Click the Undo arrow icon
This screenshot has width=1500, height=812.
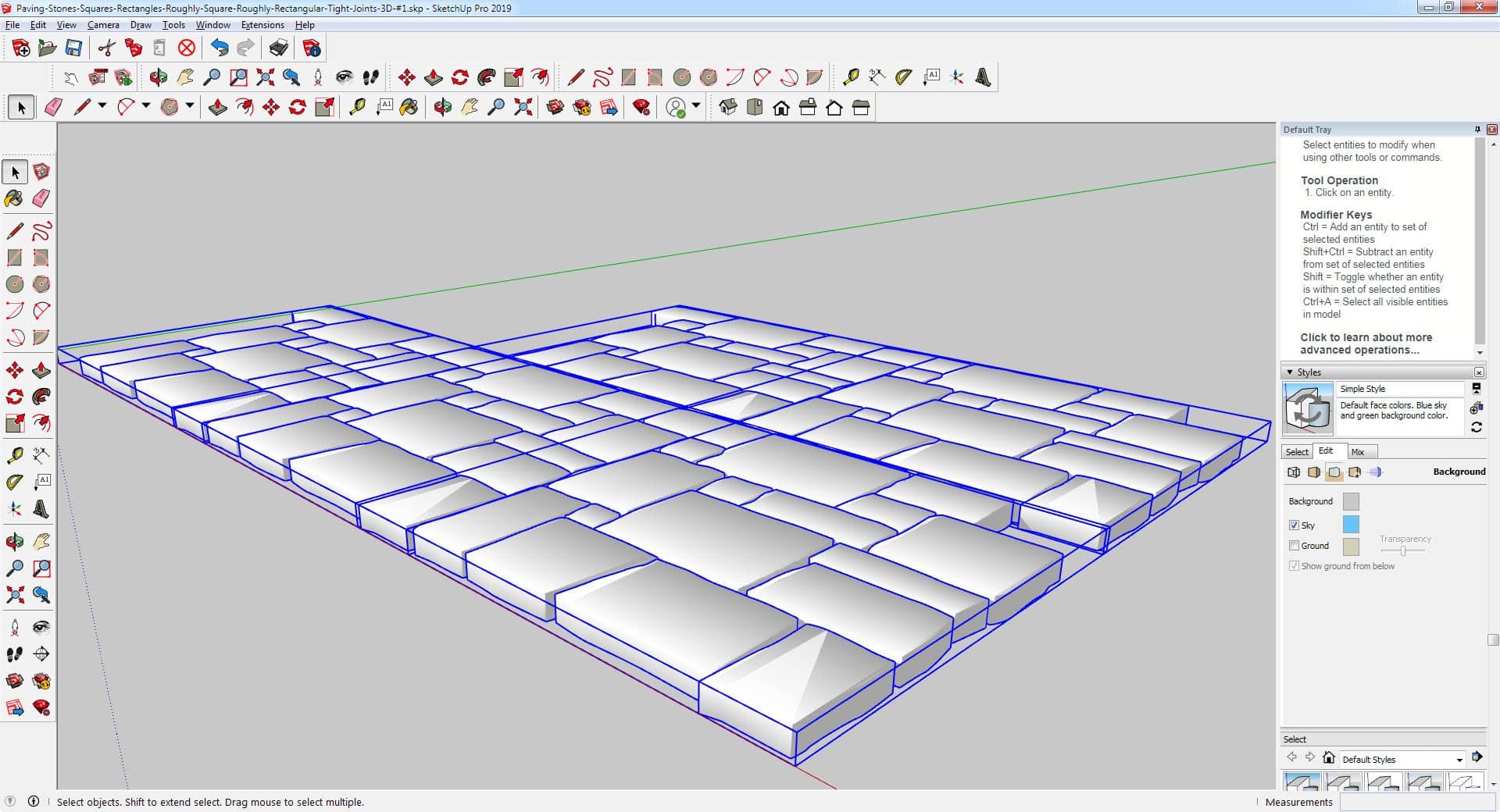coord(220,48)
